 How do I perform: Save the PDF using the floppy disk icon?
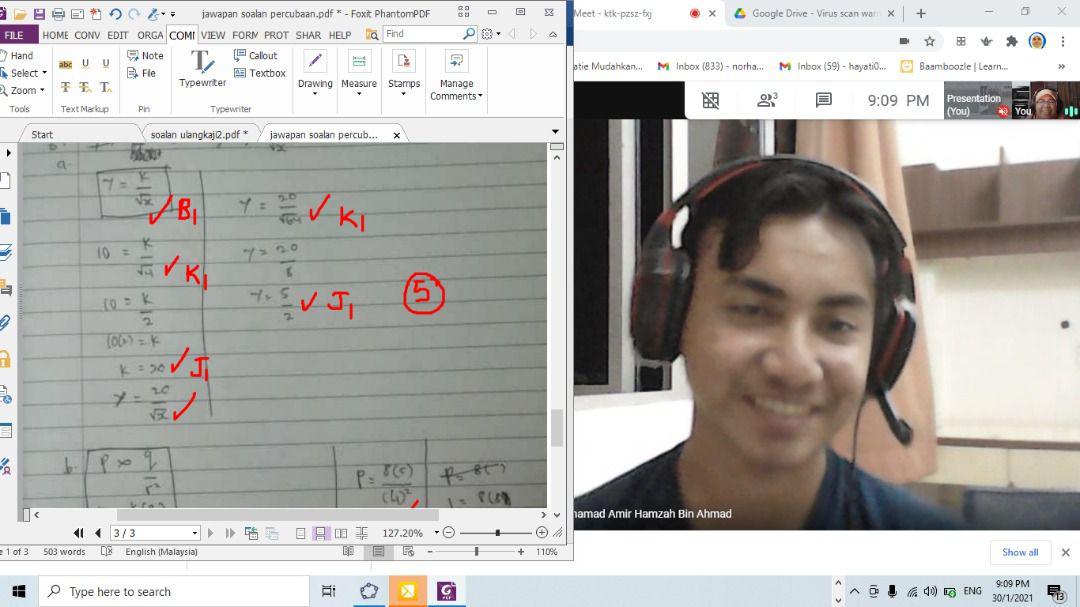39,14
